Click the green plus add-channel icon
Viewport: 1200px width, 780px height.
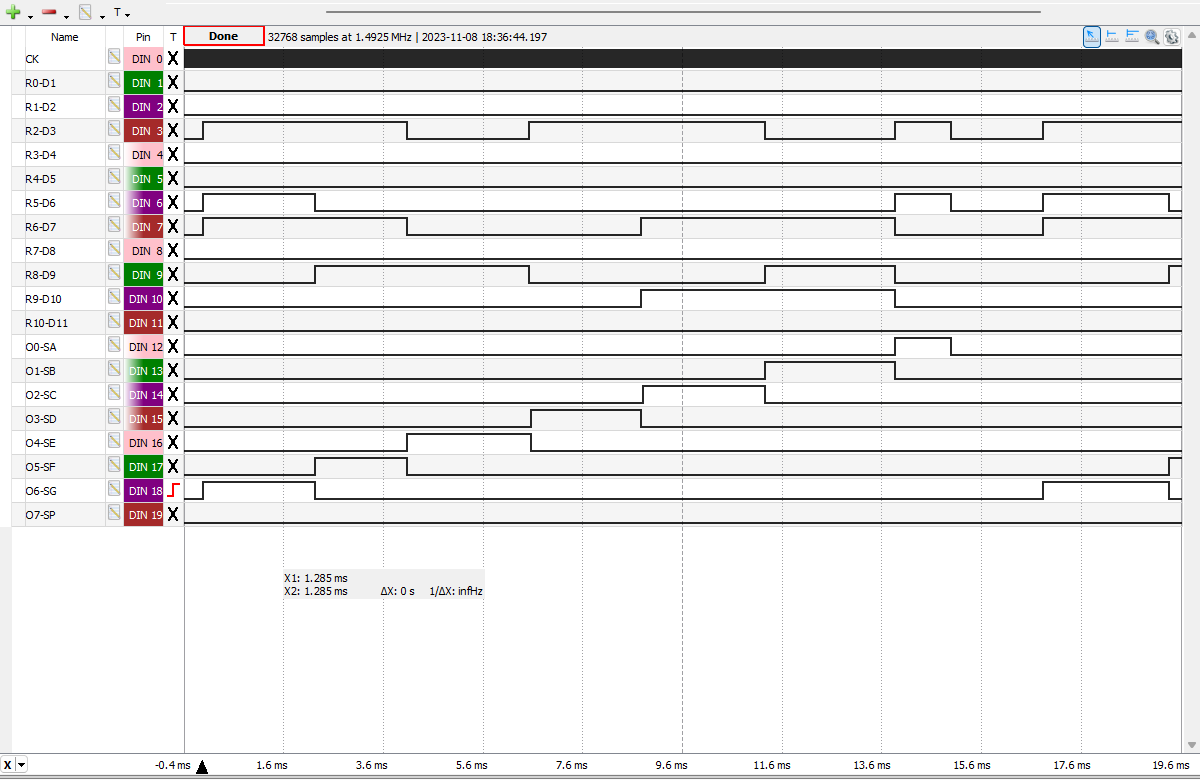click(x=13, y=13)
